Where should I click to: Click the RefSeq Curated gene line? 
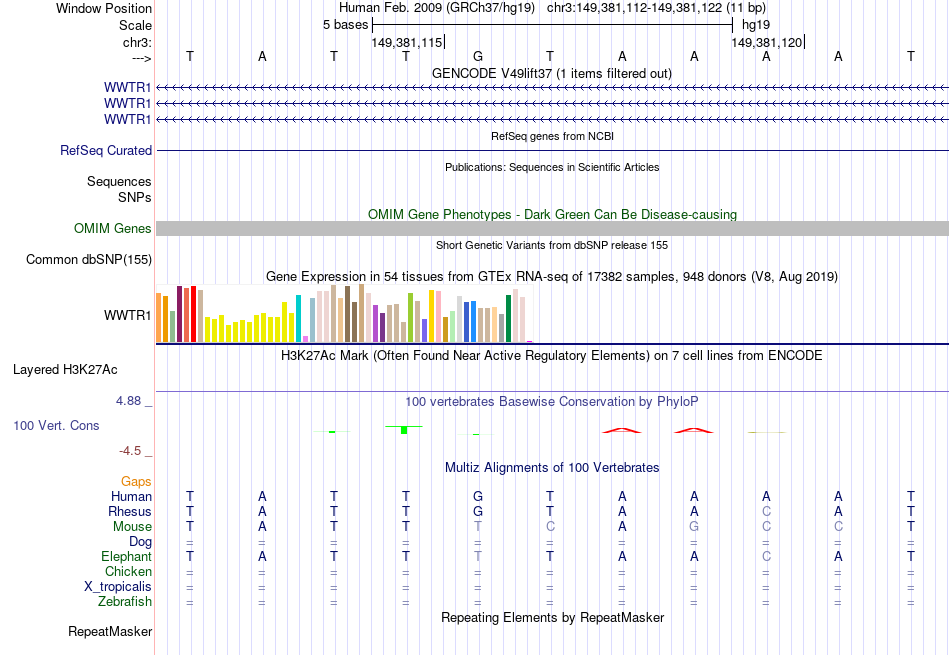(x=552, y=150)
